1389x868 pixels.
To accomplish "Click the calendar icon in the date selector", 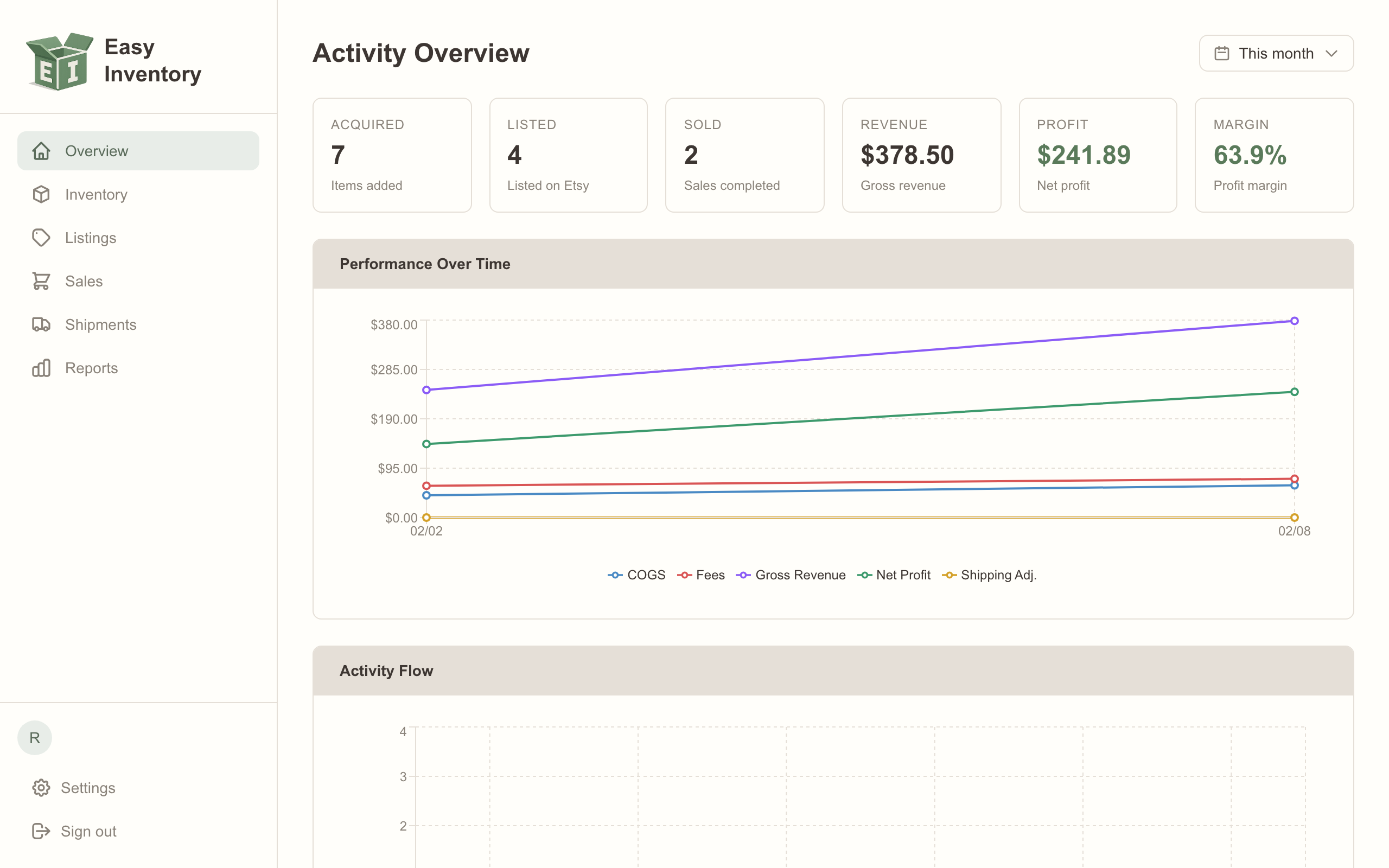I will (1221, 53).
